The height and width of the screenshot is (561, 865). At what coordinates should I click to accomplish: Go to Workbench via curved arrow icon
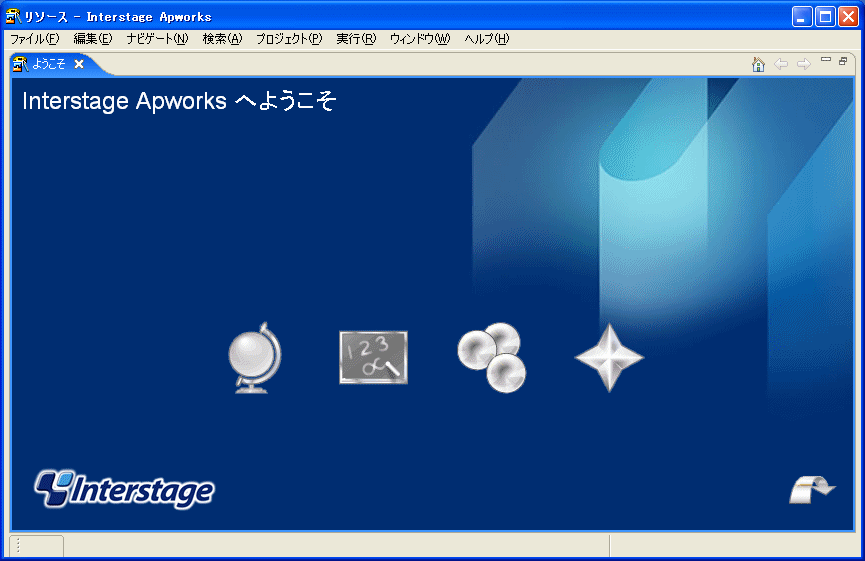coord(812,489)
